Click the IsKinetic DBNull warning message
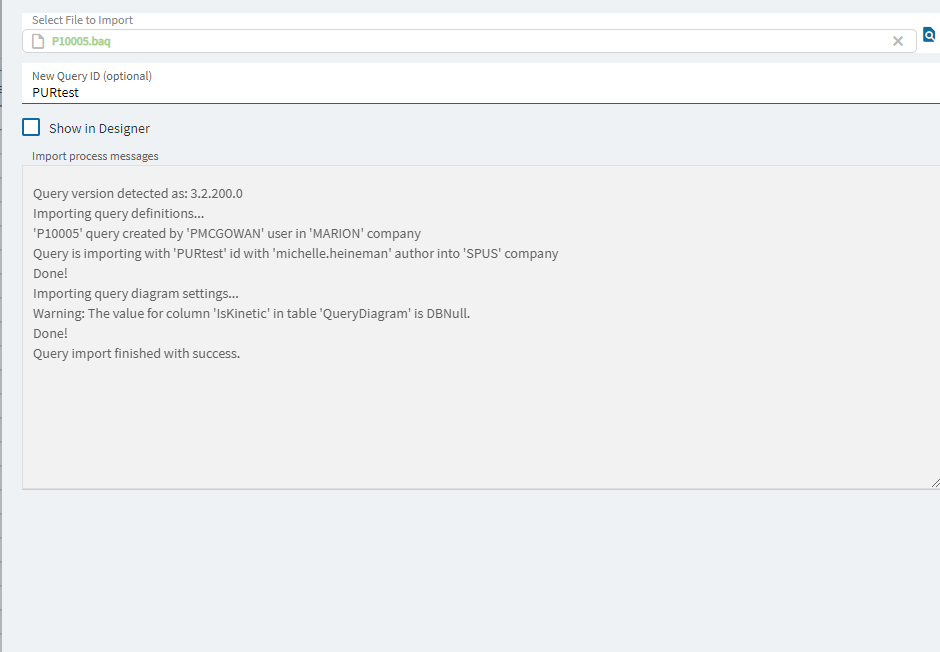The width and height of the screenshot is (940, 652). (251, 313)
